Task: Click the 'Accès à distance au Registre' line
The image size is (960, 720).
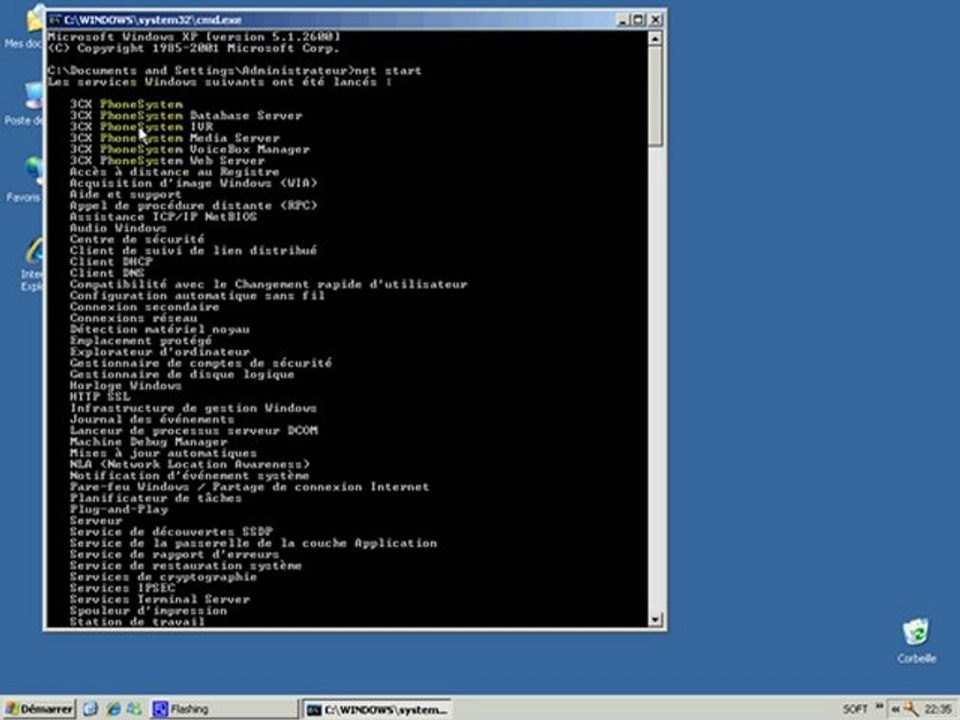Action: pos(174,172)
